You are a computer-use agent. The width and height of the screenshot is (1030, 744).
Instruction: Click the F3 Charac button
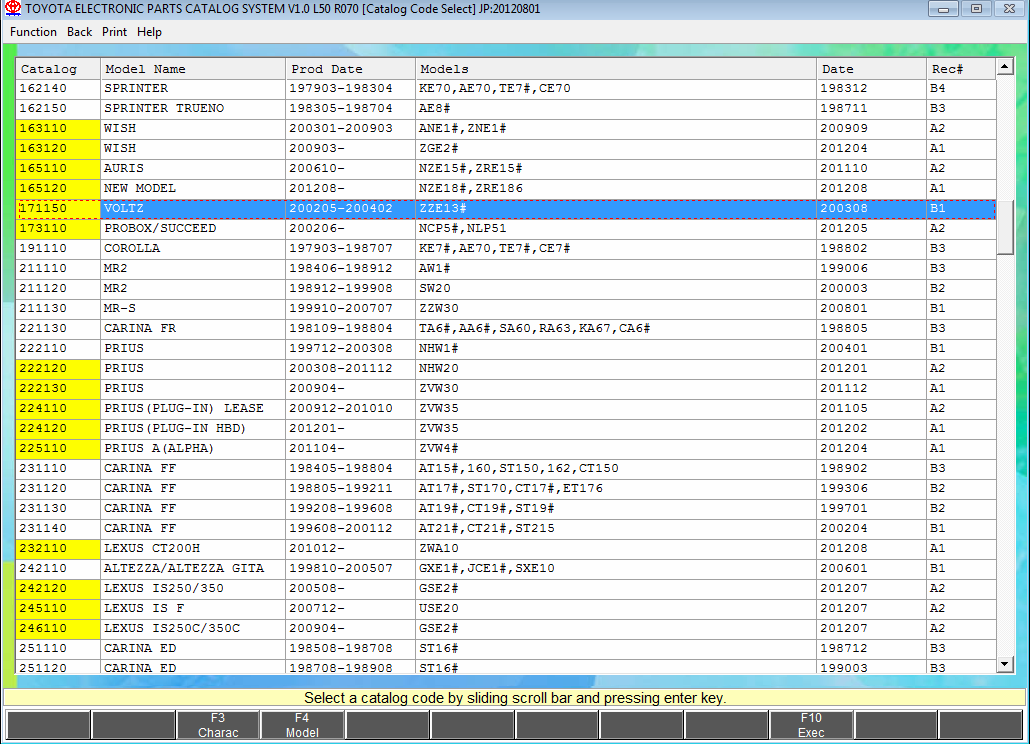point(218,725)
